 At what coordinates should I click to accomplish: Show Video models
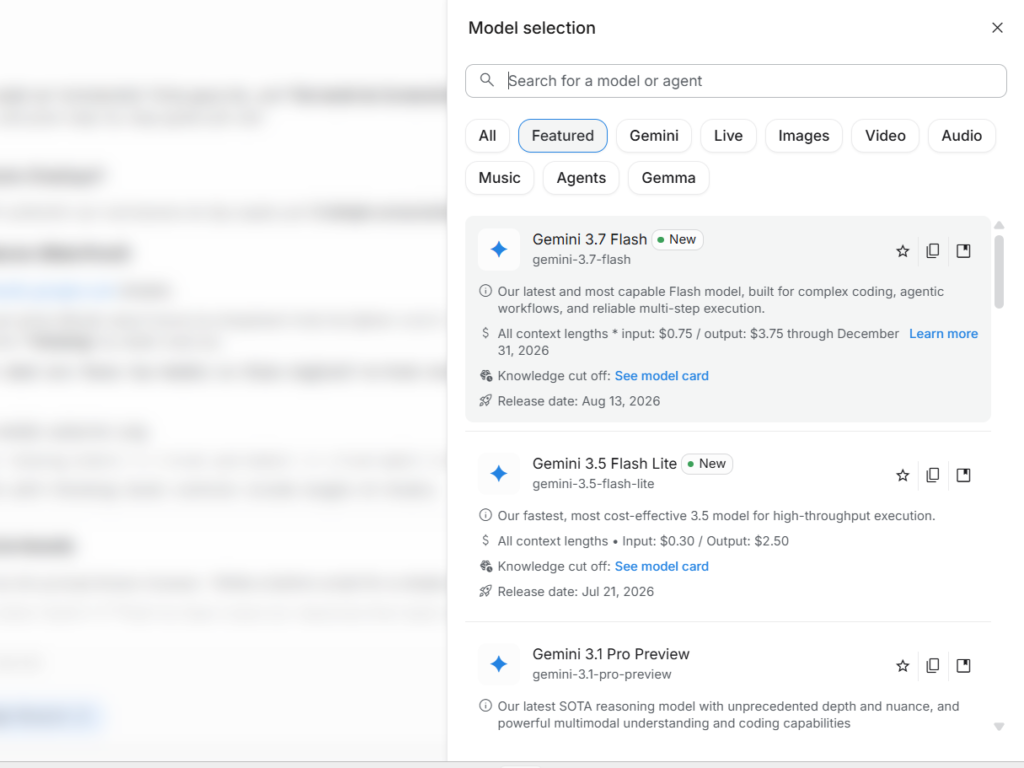[886, 136]
